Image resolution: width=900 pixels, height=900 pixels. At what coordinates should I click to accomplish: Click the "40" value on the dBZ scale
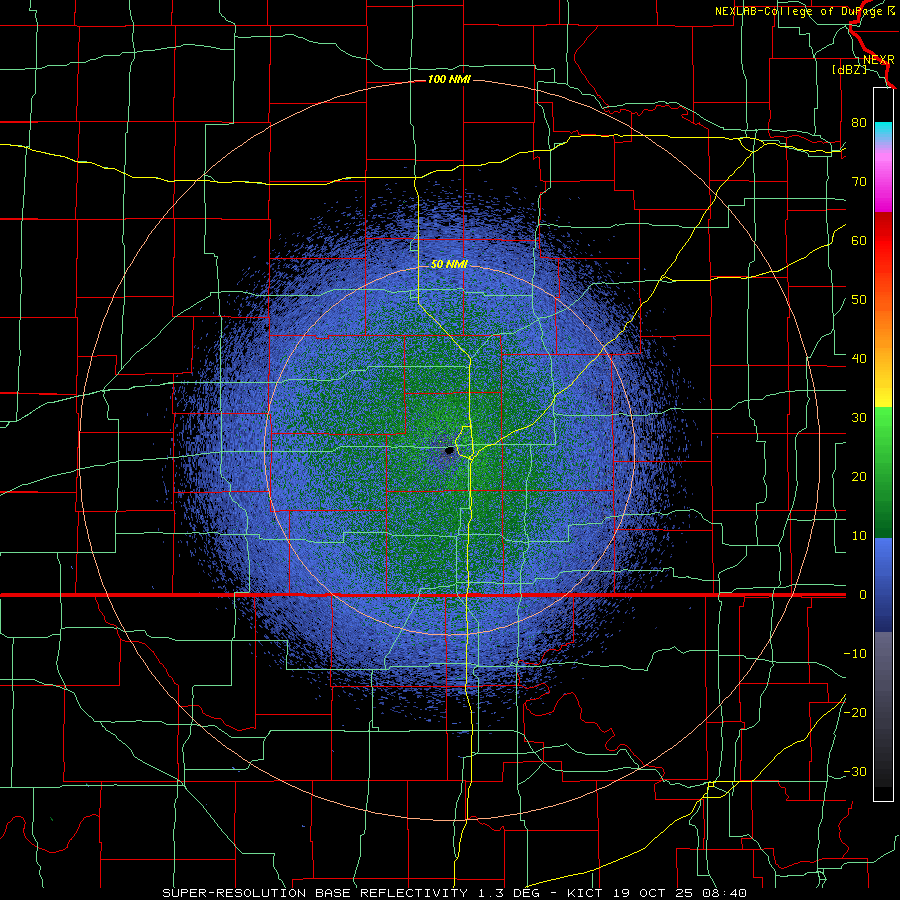tap(859, 359)
